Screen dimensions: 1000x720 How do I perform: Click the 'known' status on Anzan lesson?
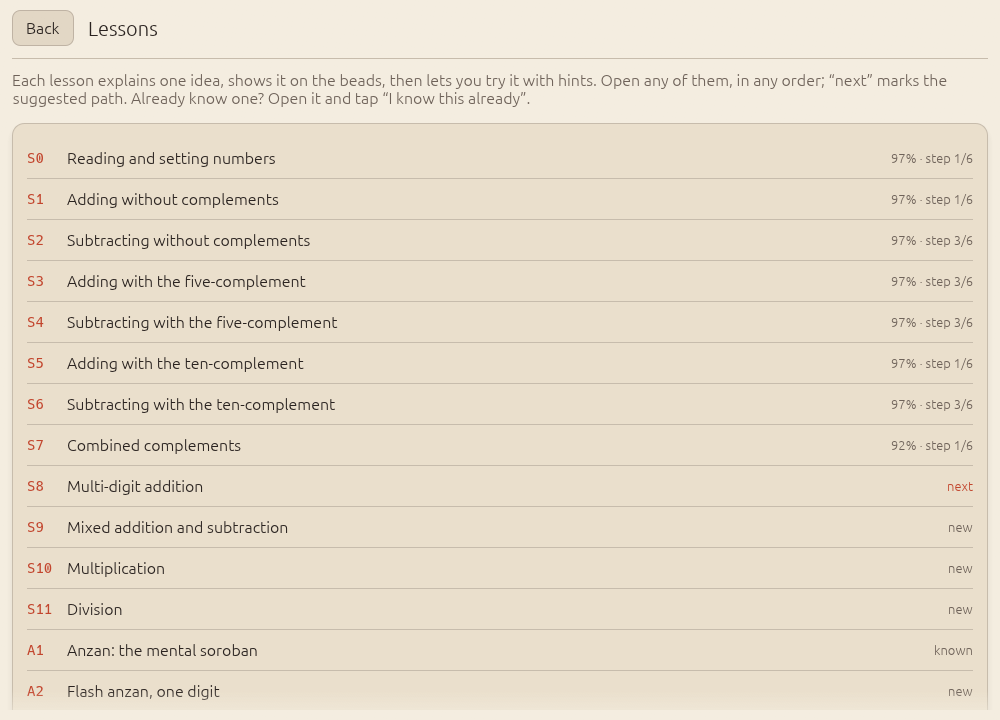coord(953,650)
